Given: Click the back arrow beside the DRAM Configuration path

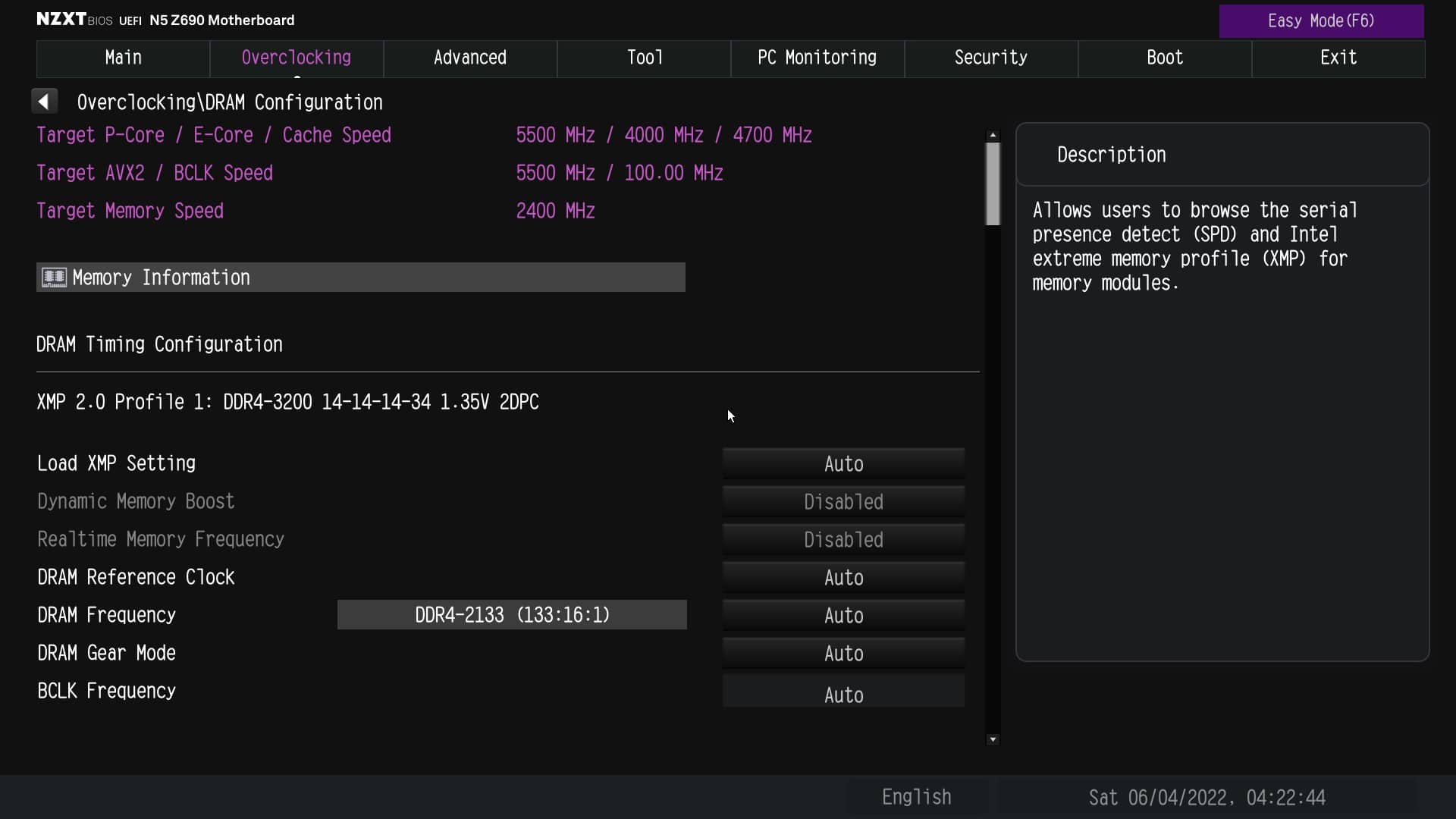Looking at the screenshot, I should click(x=44, y=101).
